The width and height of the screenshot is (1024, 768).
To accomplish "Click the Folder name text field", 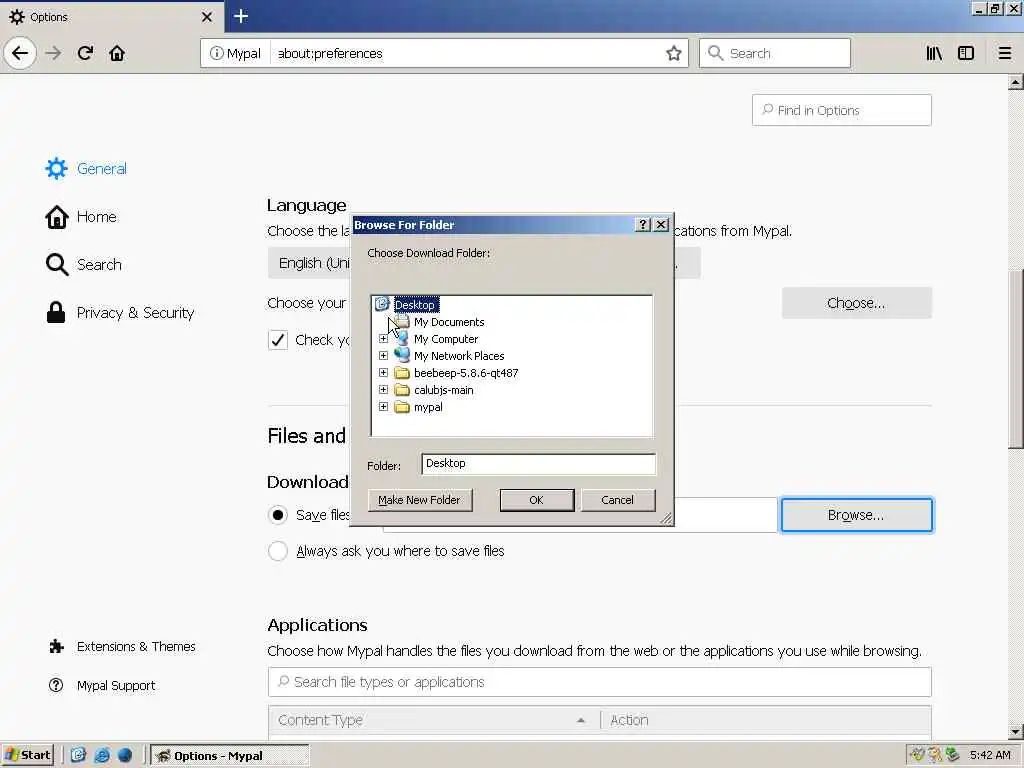I will coord(538,464).
